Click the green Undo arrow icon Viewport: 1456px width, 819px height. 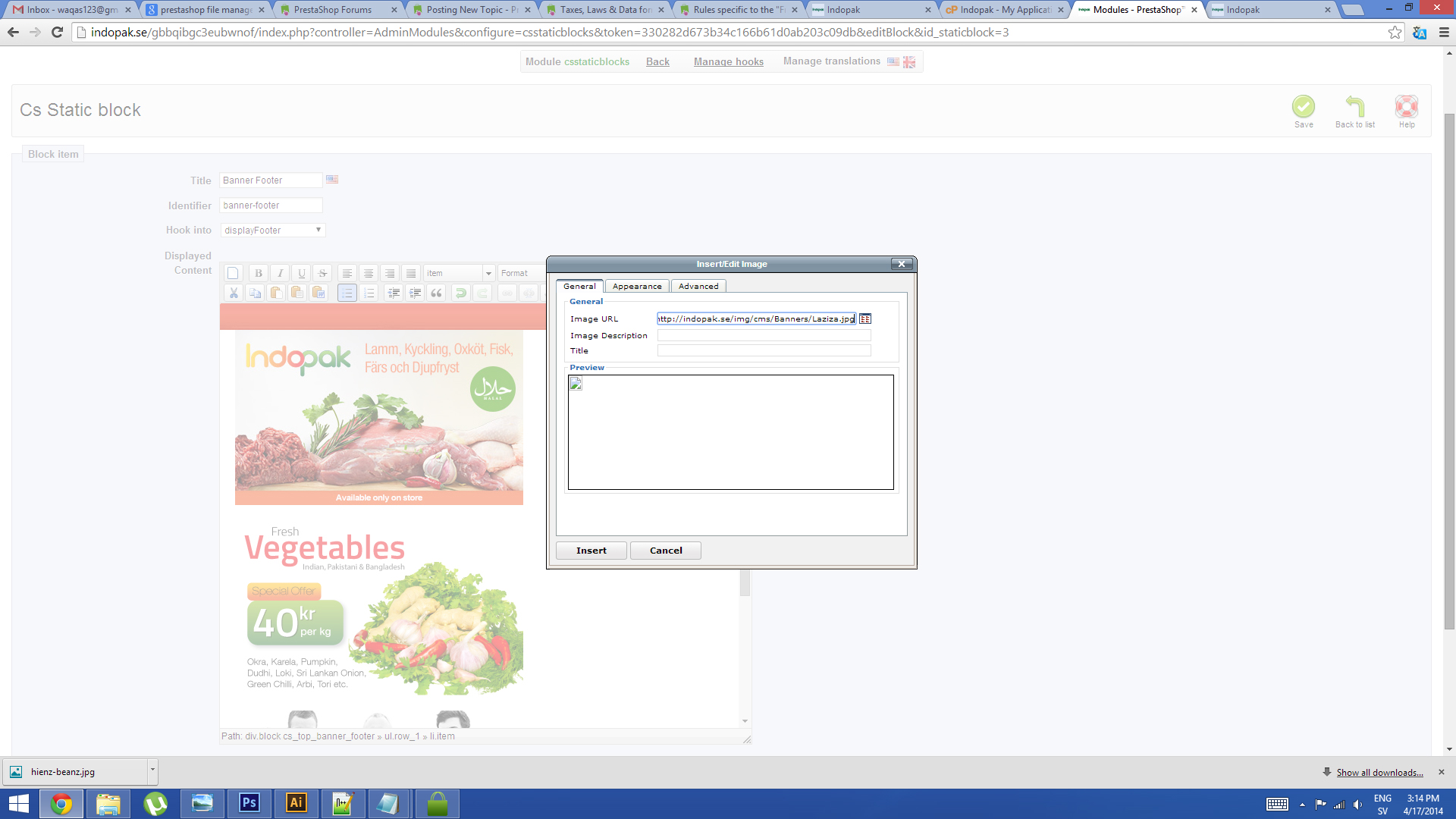[x=460, y=293]
